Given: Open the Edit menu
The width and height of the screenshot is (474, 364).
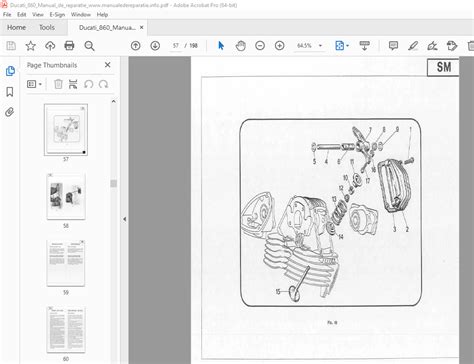Looking at the screenshot, I should (22, 15).
